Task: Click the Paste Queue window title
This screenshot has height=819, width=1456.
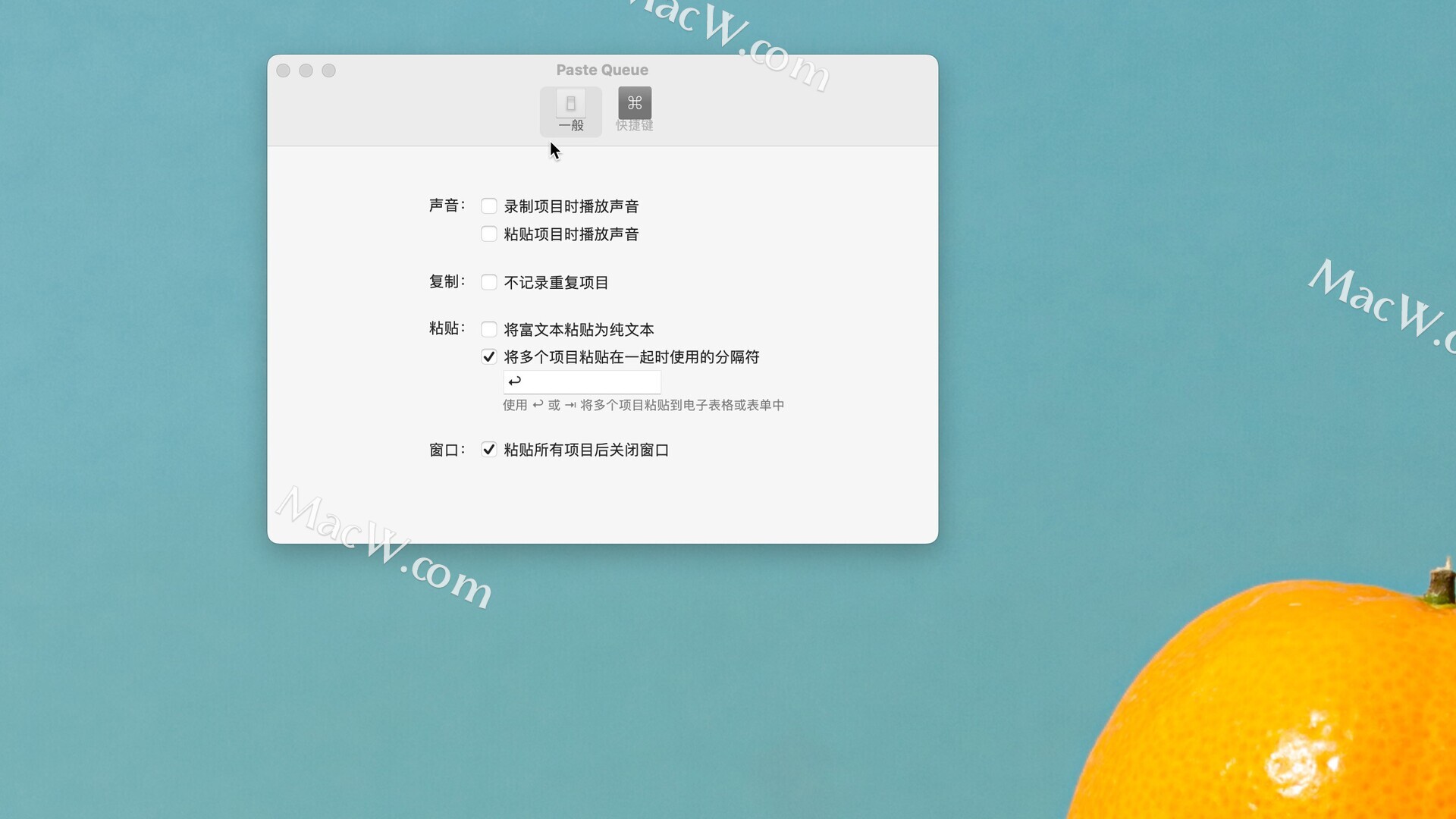Action: point(602,70)
